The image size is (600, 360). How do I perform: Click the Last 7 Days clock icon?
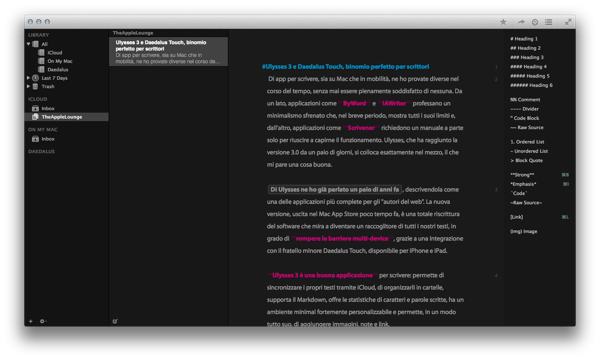click(x=36, y=78)
